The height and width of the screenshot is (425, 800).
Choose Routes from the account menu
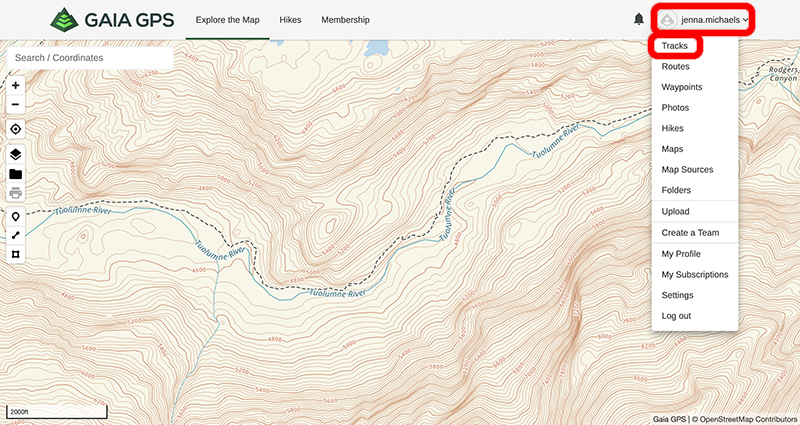(676, 66)
